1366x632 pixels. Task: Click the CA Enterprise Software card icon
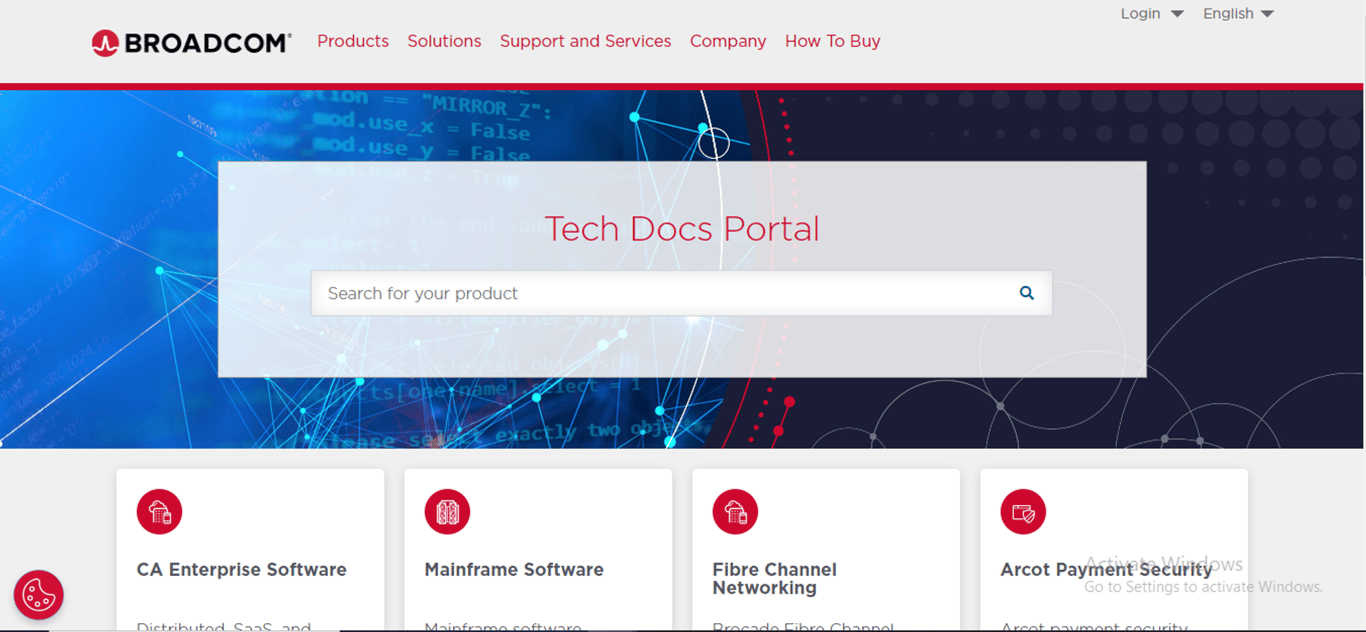(x=160, y=513)
